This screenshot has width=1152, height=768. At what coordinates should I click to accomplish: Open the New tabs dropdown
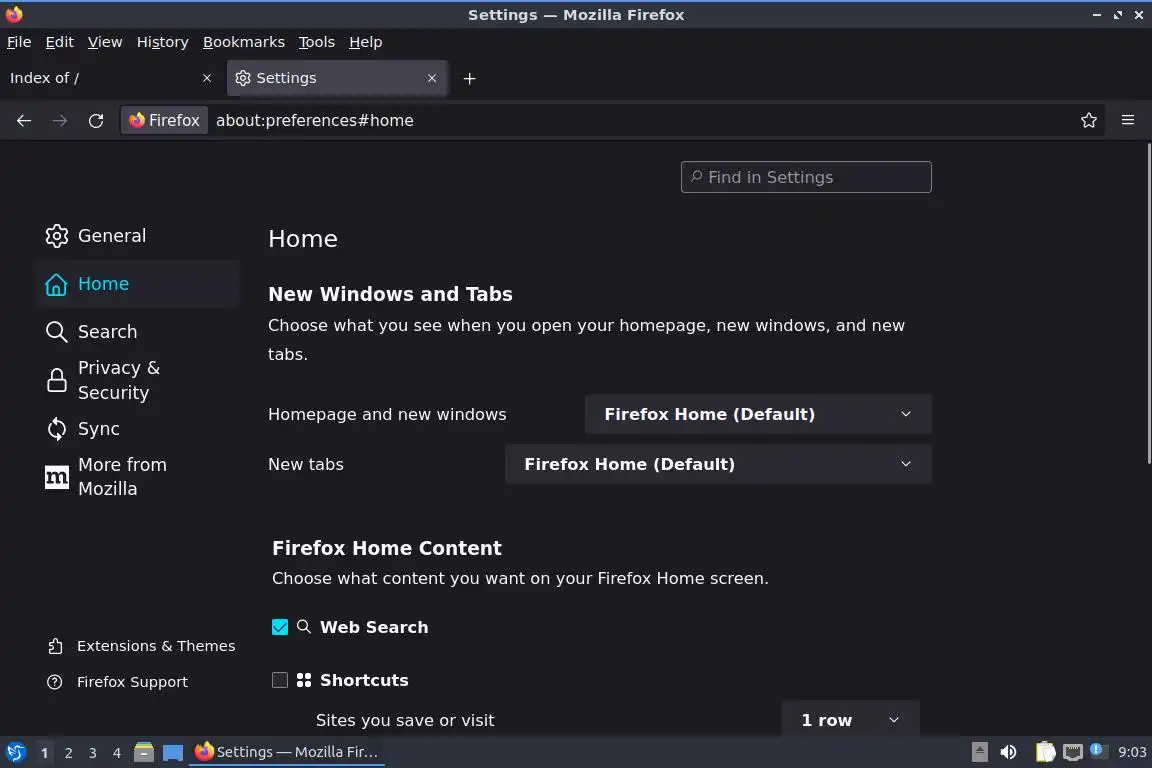(x=719, y=464)
